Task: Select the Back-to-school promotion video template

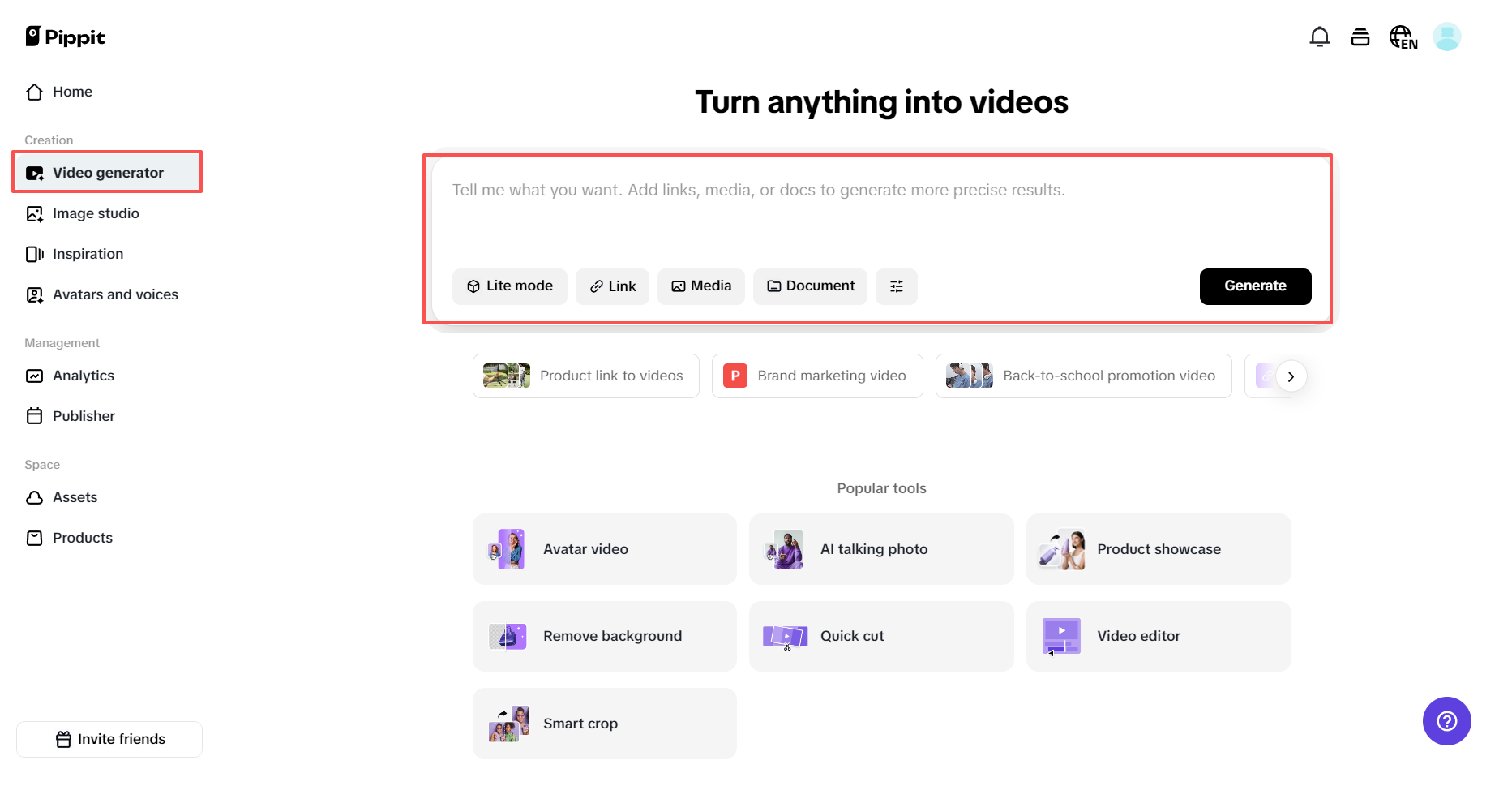Action: pos(1083,376)
